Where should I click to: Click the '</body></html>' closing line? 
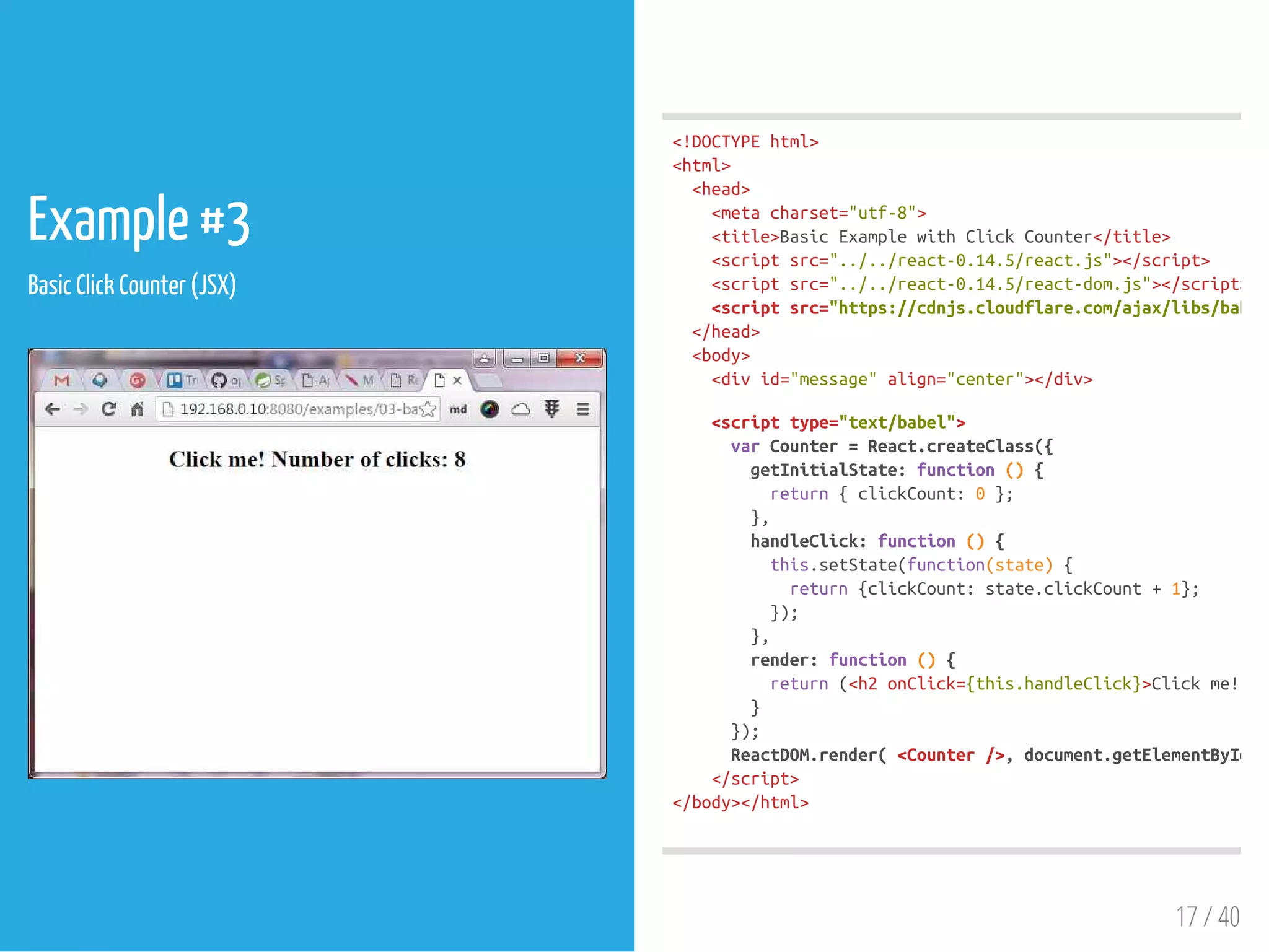point(740,803)
